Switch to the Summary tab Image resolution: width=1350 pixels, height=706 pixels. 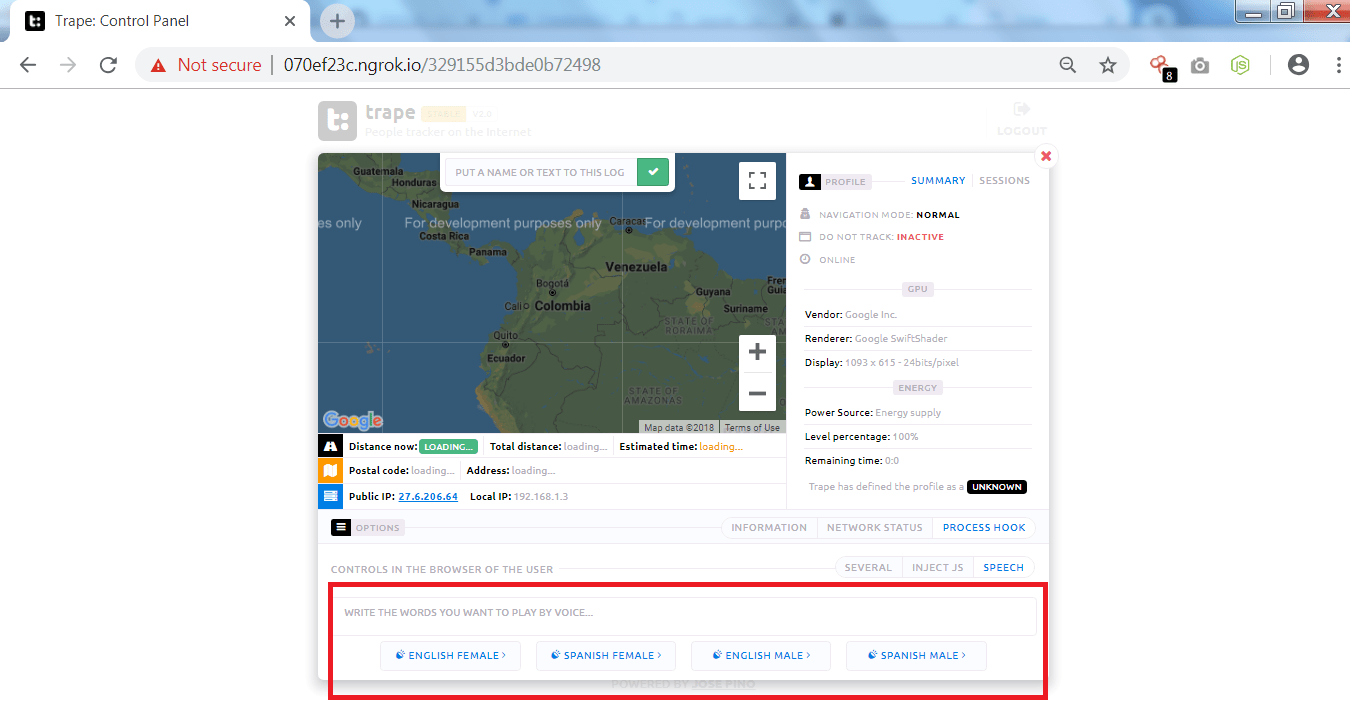coord(938,181)
